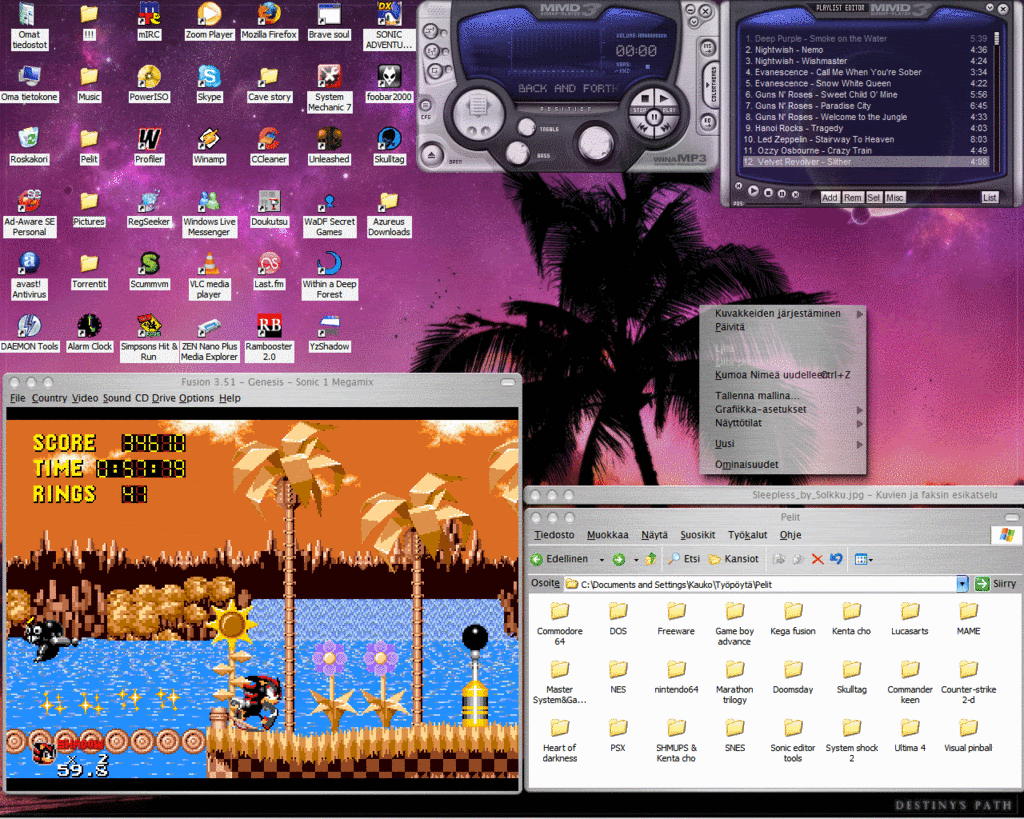
Task: Select the Scummvm desktop icon
Action: 149,271
